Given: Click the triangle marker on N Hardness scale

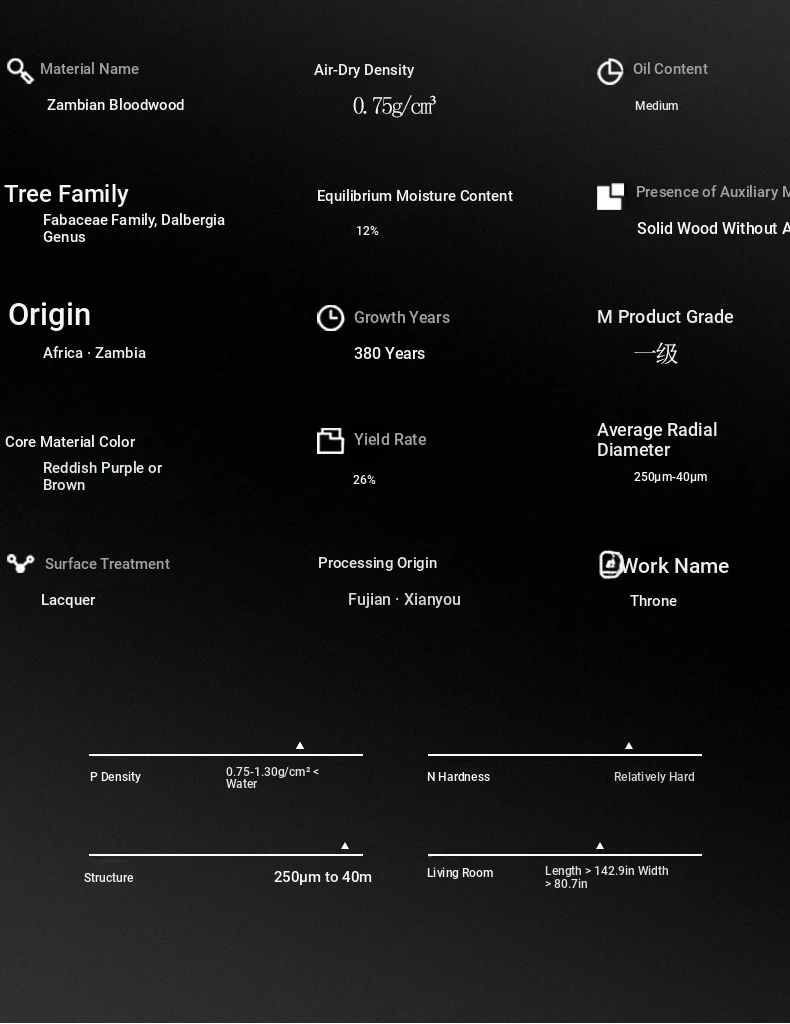Looking at the screenshot, I should (x=629, y=746).
